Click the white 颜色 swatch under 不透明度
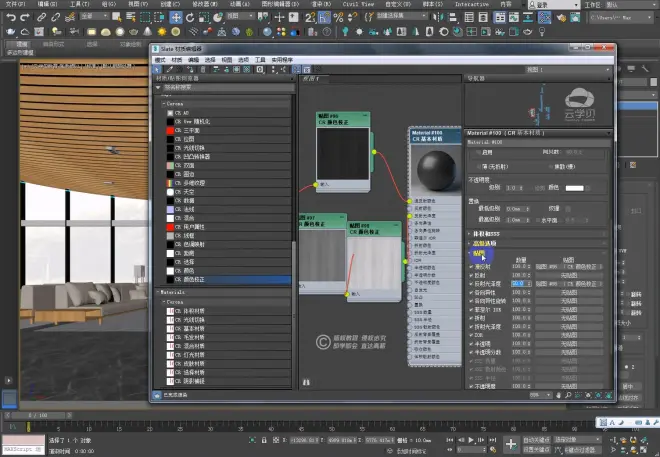Viewport: 660px width, 457px height. pyautogui.click(x=573, y=188)
